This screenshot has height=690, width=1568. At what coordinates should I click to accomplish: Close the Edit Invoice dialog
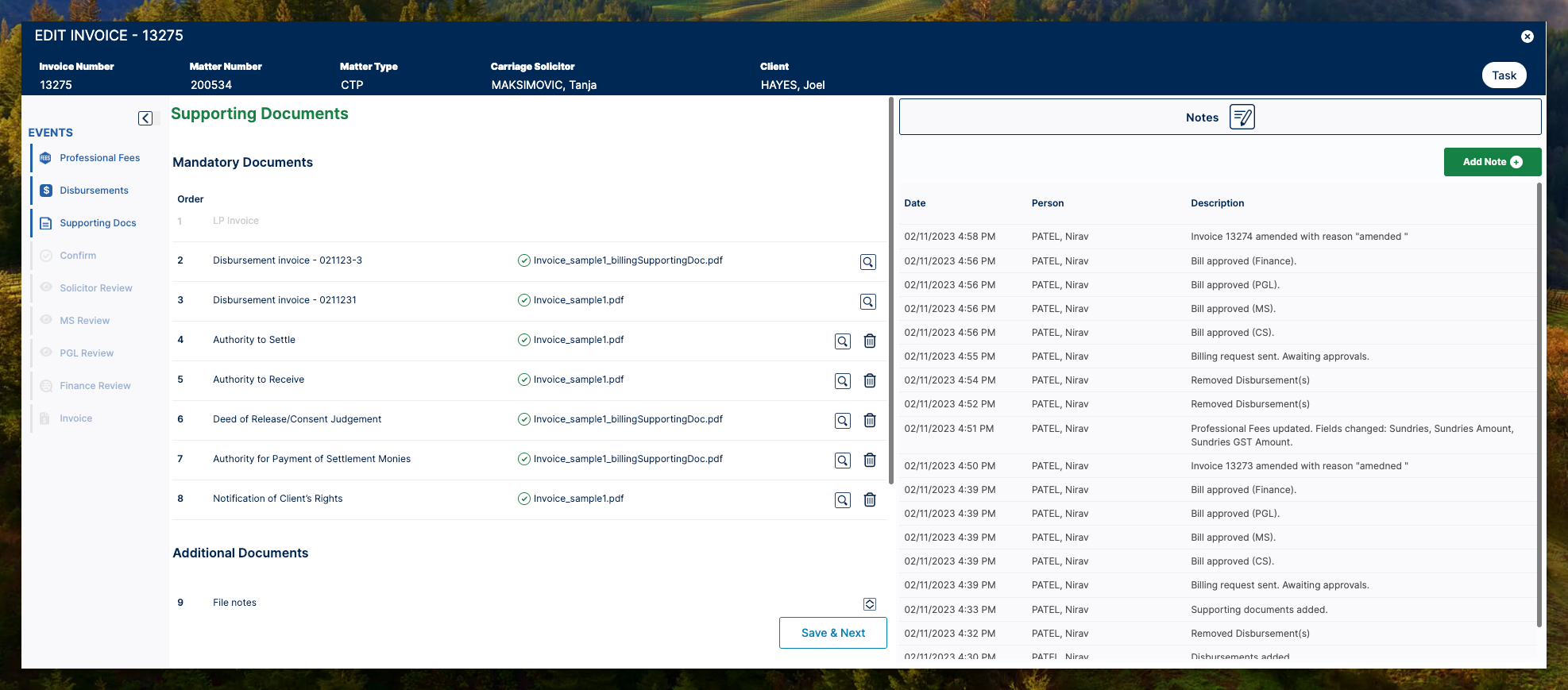coord(1527,37)
